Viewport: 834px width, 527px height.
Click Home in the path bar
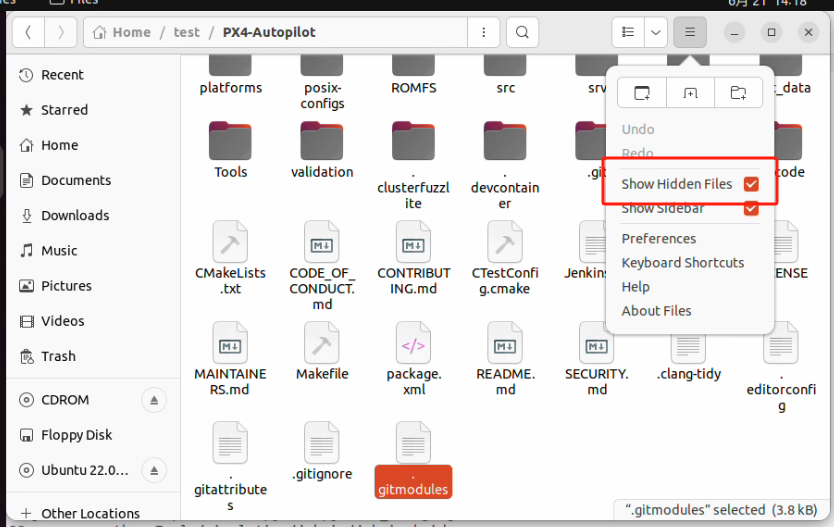[122, 32]
